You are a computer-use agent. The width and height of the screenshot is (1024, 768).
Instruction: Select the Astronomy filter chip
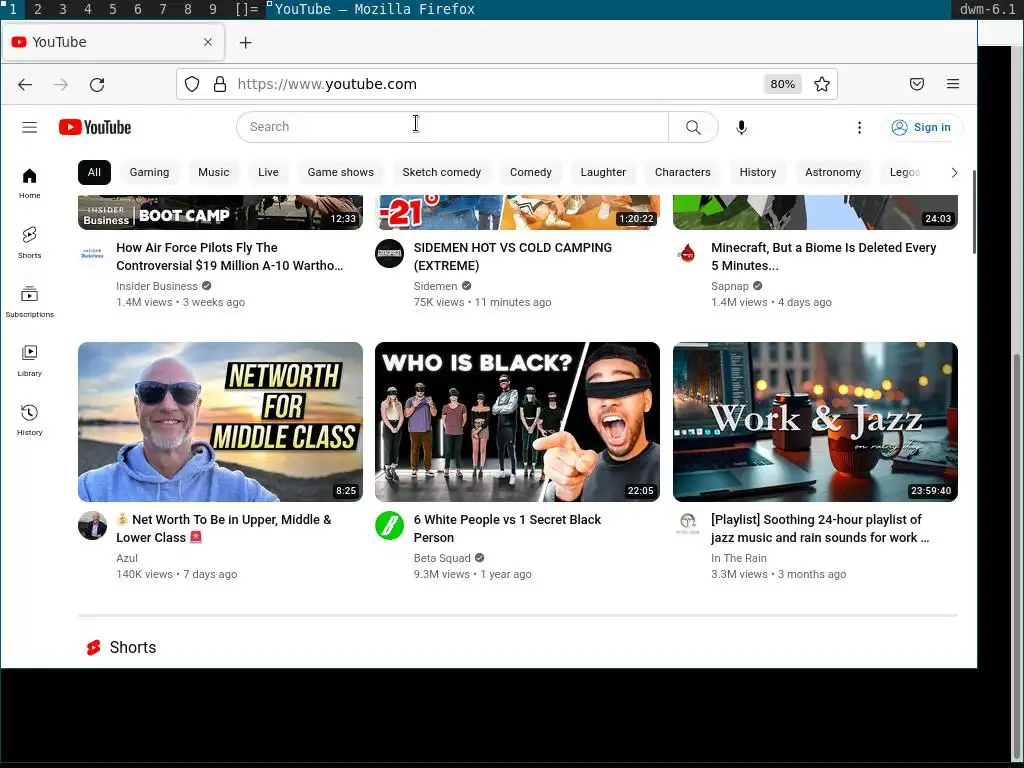click(833, 172)
